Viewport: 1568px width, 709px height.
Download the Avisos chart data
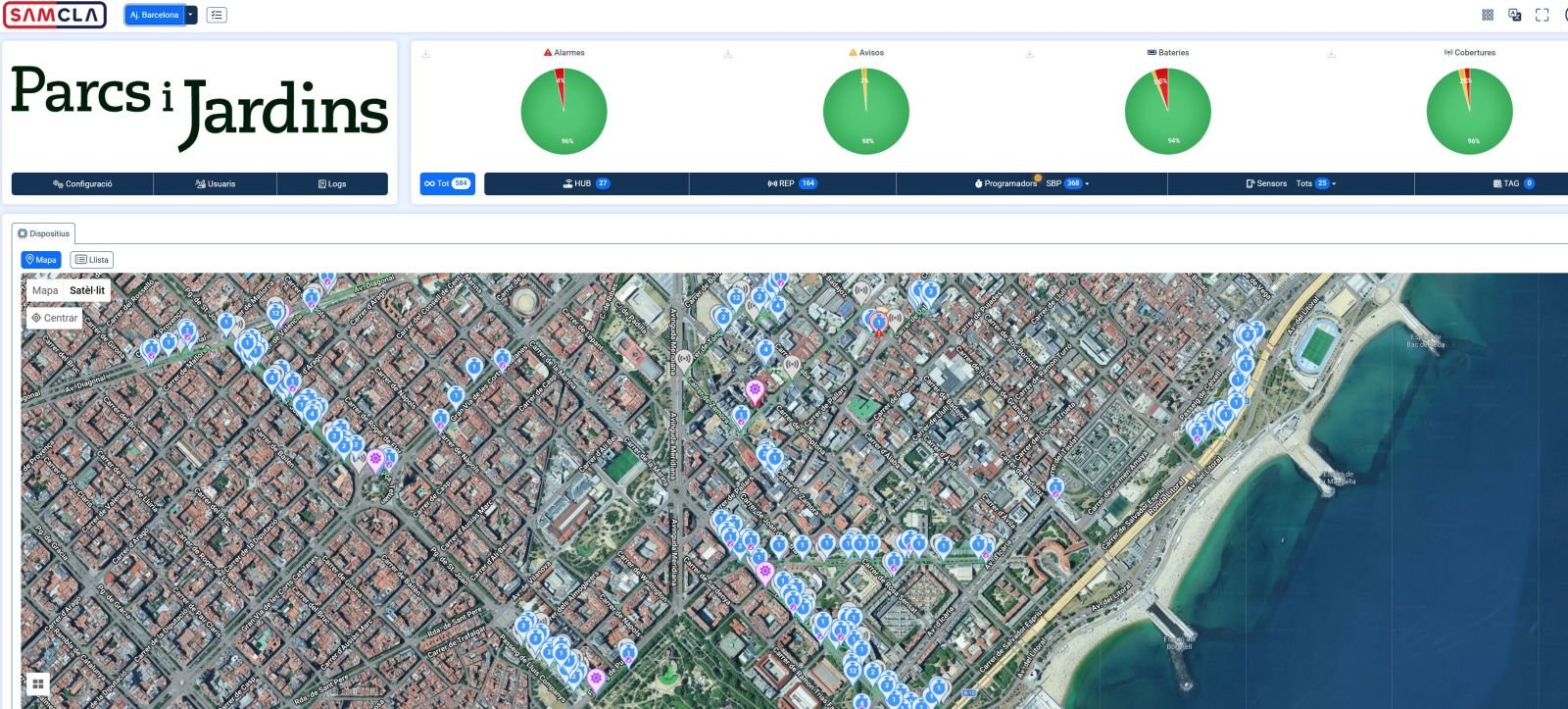[727, 54]
